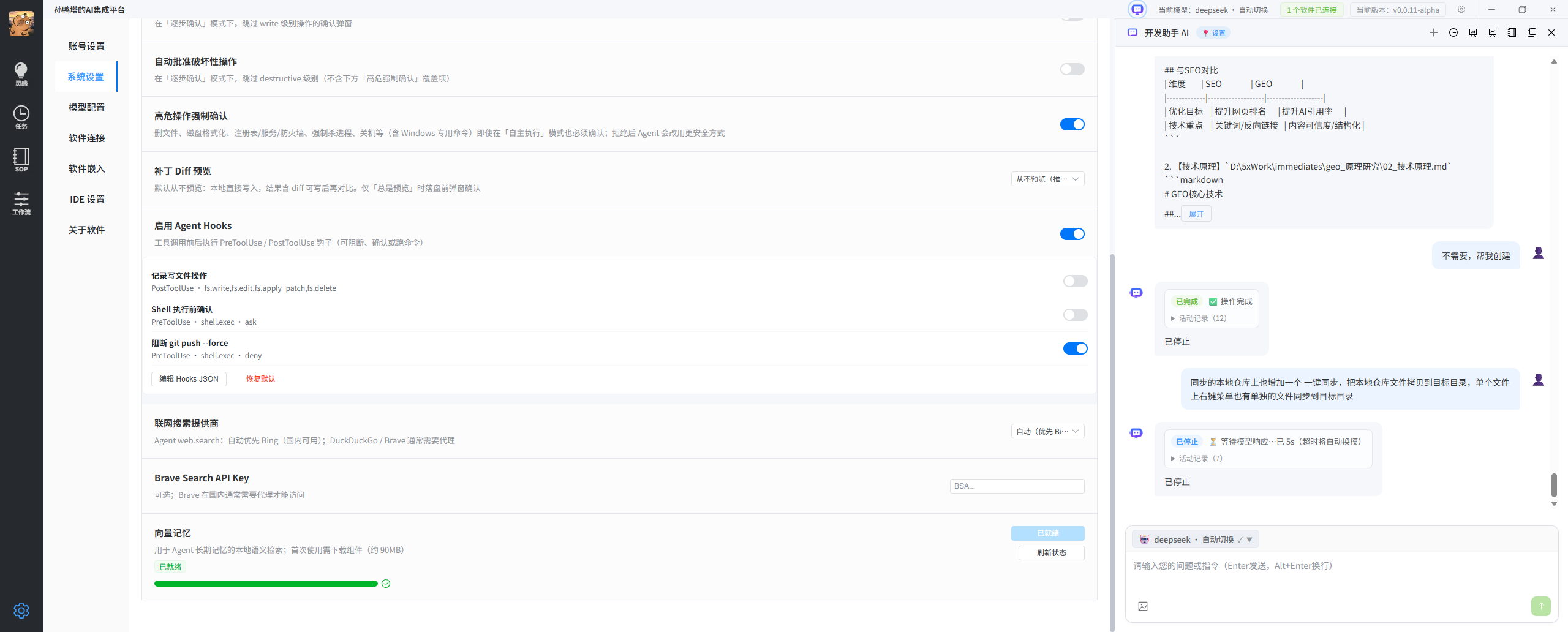1568x632 pixels.
Task: Open the 任务 clock sidebar icon
Action: (x=21, y=117)
